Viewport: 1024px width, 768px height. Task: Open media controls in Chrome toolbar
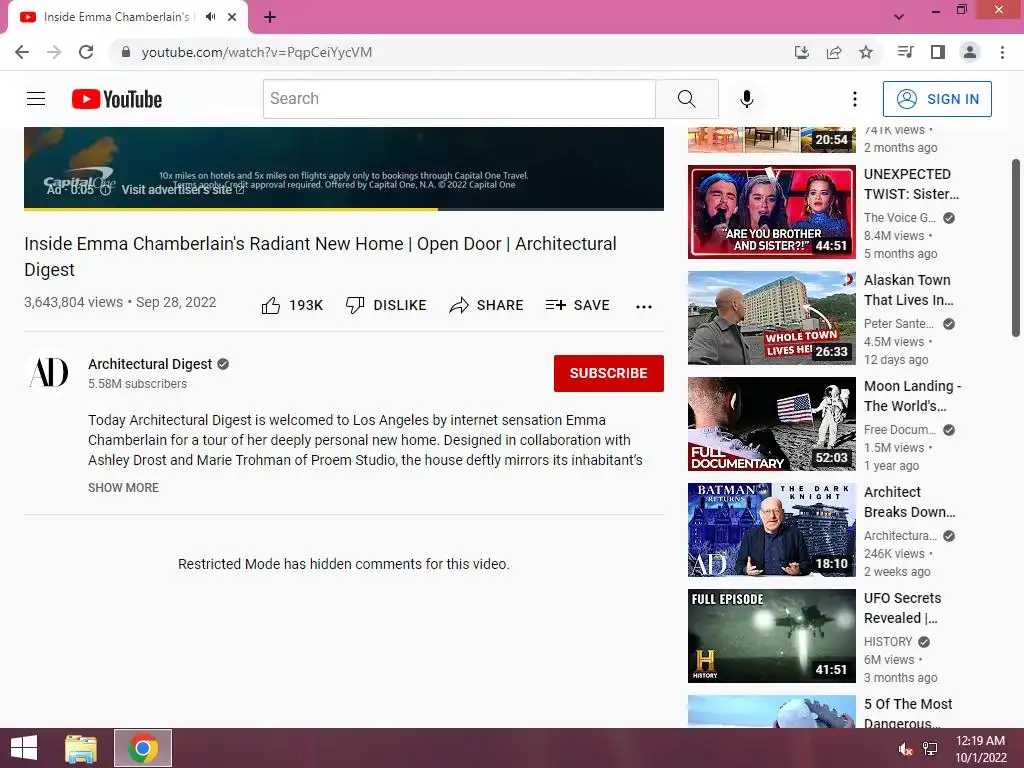click(x=905, y=52)
